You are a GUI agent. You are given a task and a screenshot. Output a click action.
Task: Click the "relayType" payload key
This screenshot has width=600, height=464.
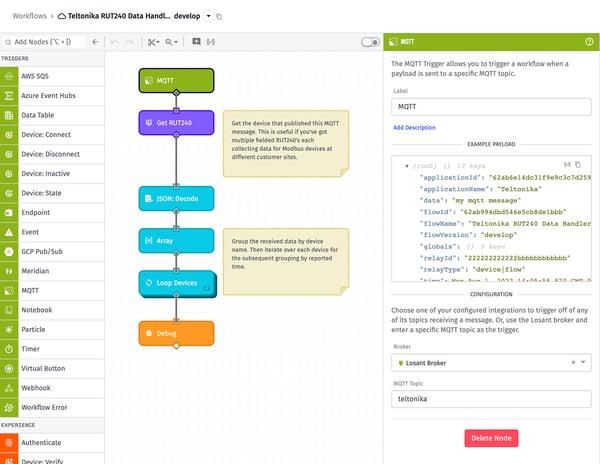443,270
